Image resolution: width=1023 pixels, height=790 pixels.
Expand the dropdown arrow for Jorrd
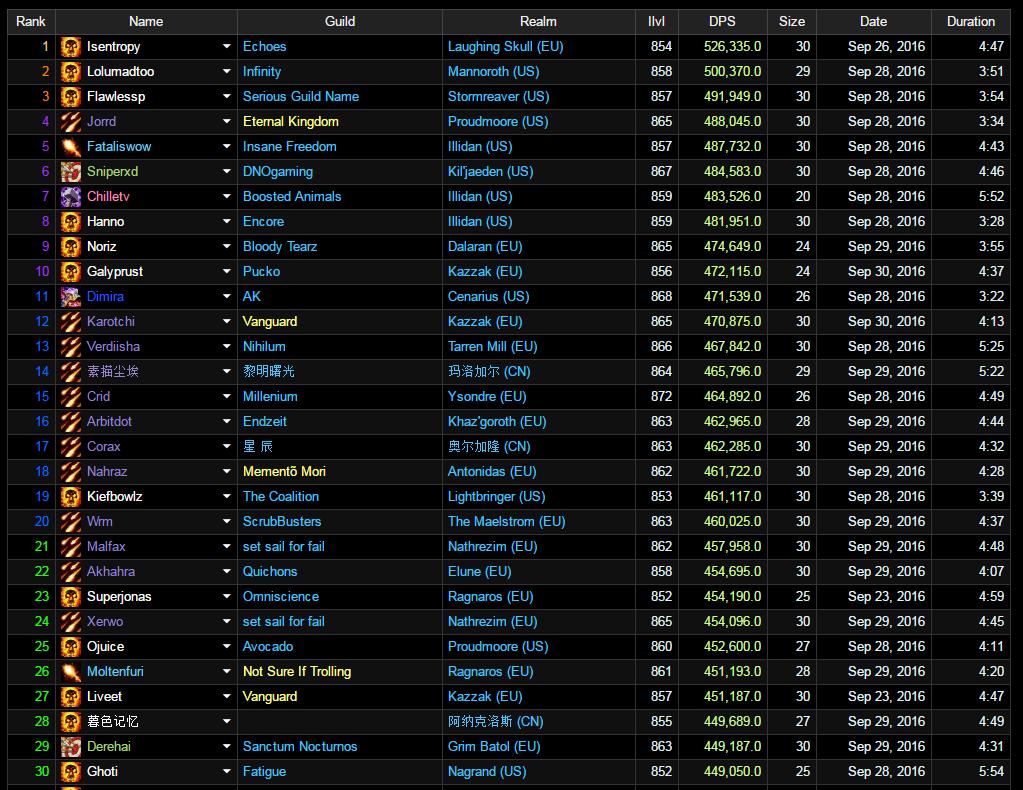pyautogui.click(x=226, y=121)
